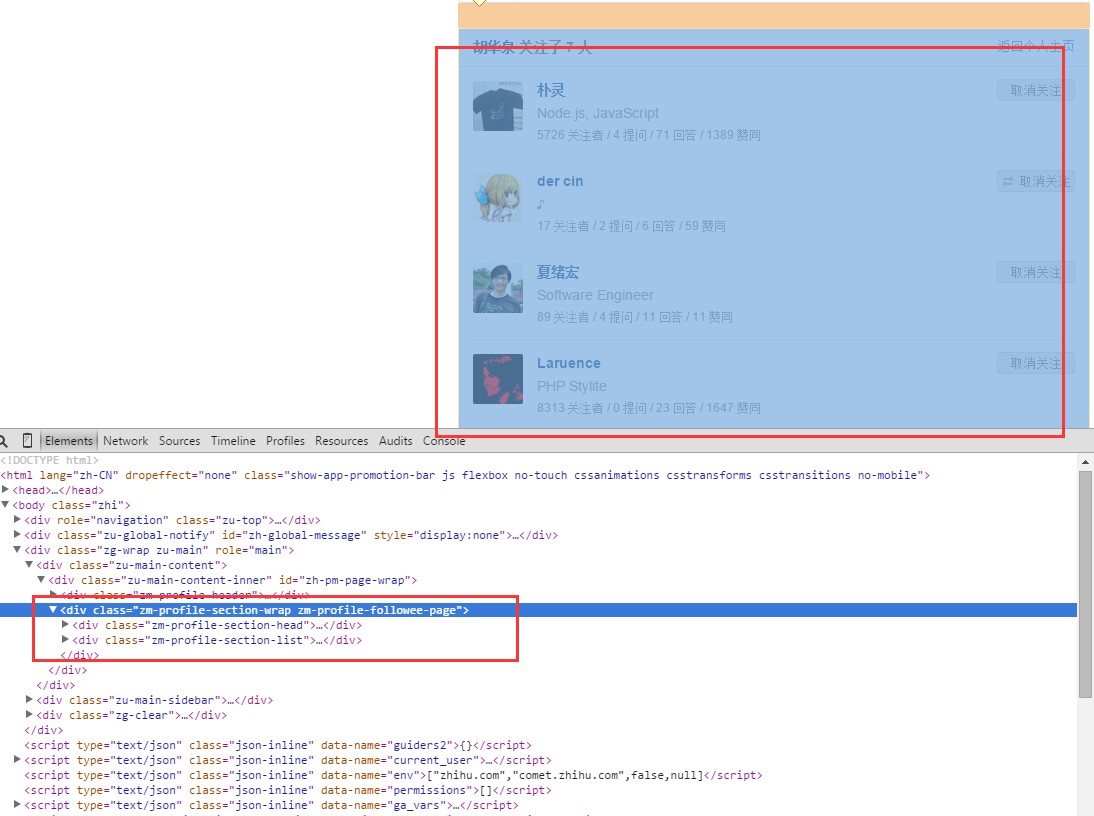Expand the zu-top navigation div
The image size is (1094, 816).
point(17,520)
